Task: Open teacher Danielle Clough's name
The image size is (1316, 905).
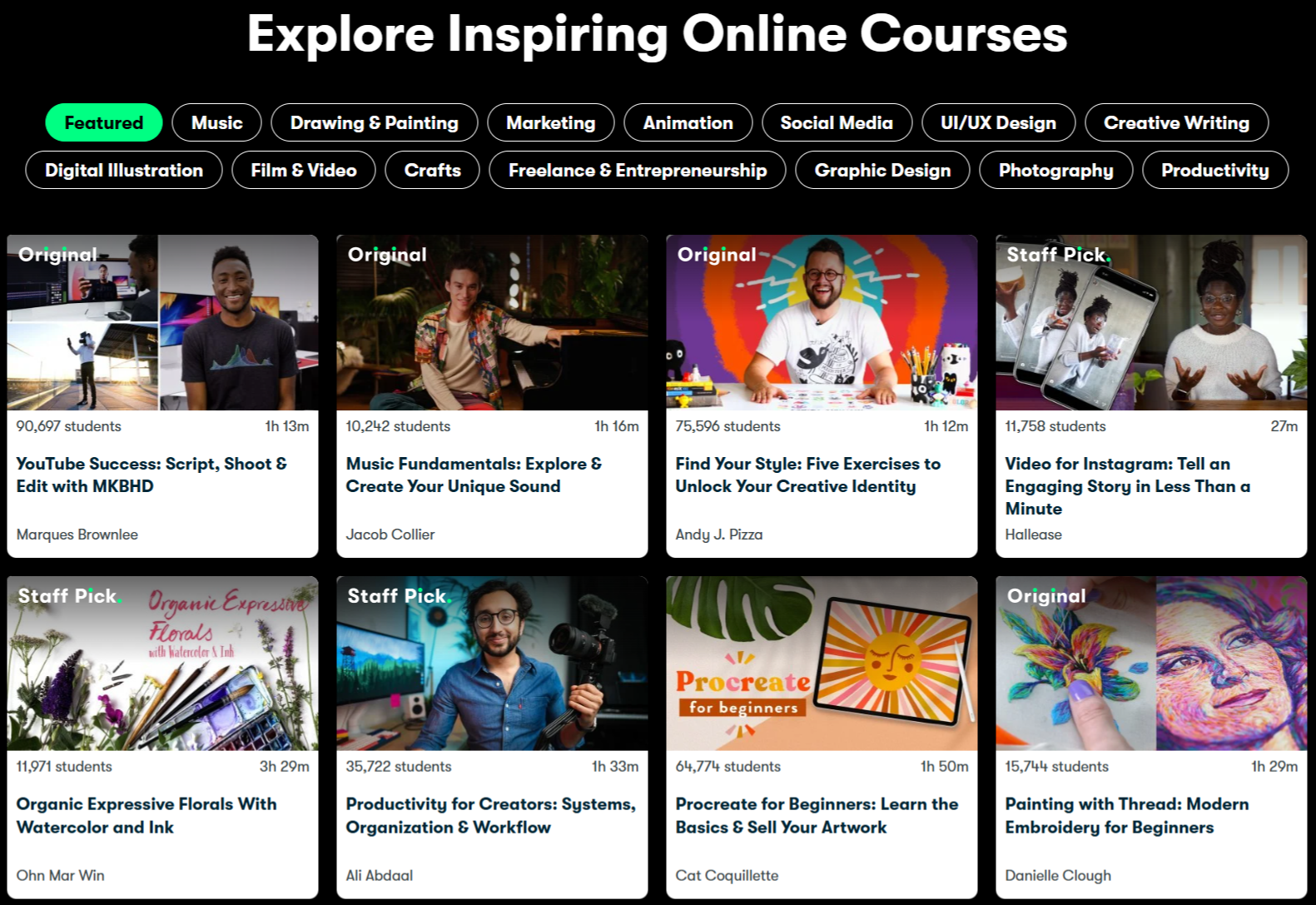Action: tap(1058, 875)
